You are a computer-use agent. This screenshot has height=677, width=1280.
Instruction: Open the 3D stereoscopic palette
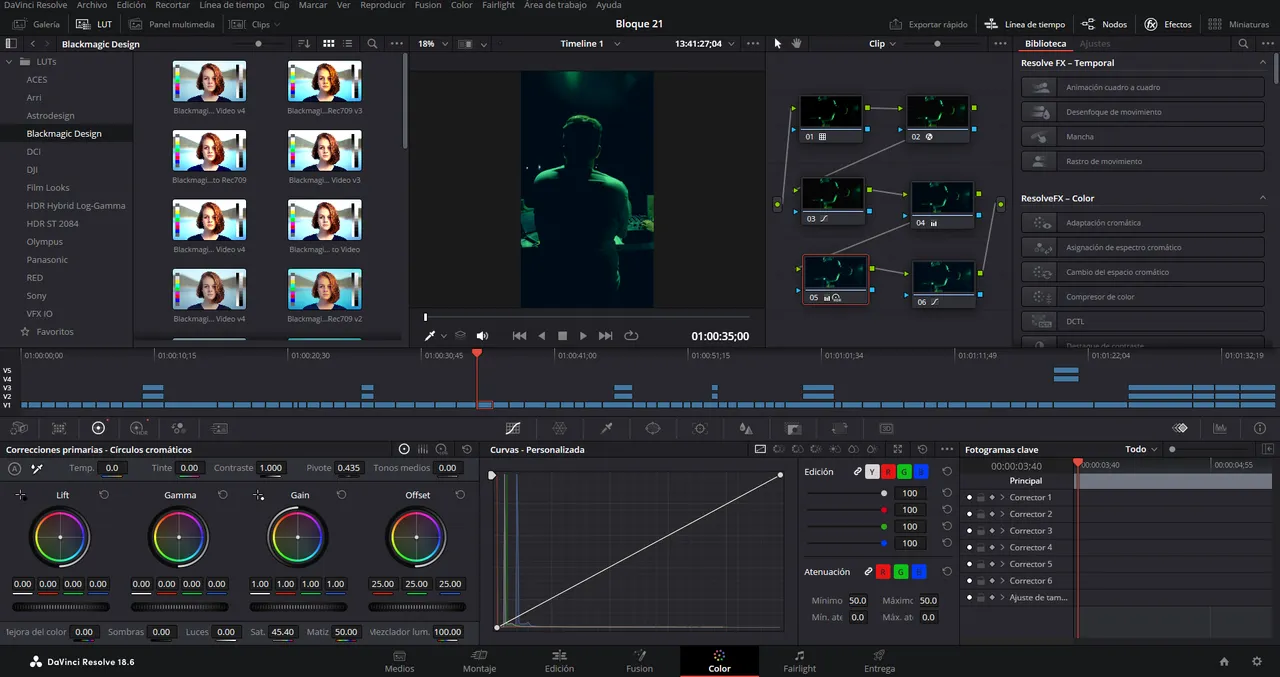click(886, 428)
